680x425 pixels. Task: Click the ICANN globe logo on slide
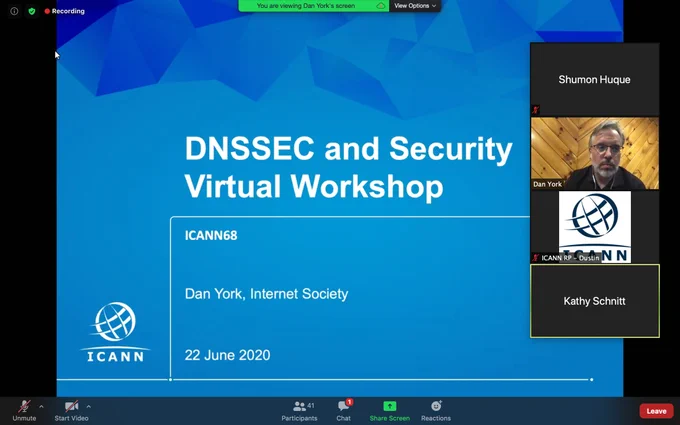click(115, 332)
